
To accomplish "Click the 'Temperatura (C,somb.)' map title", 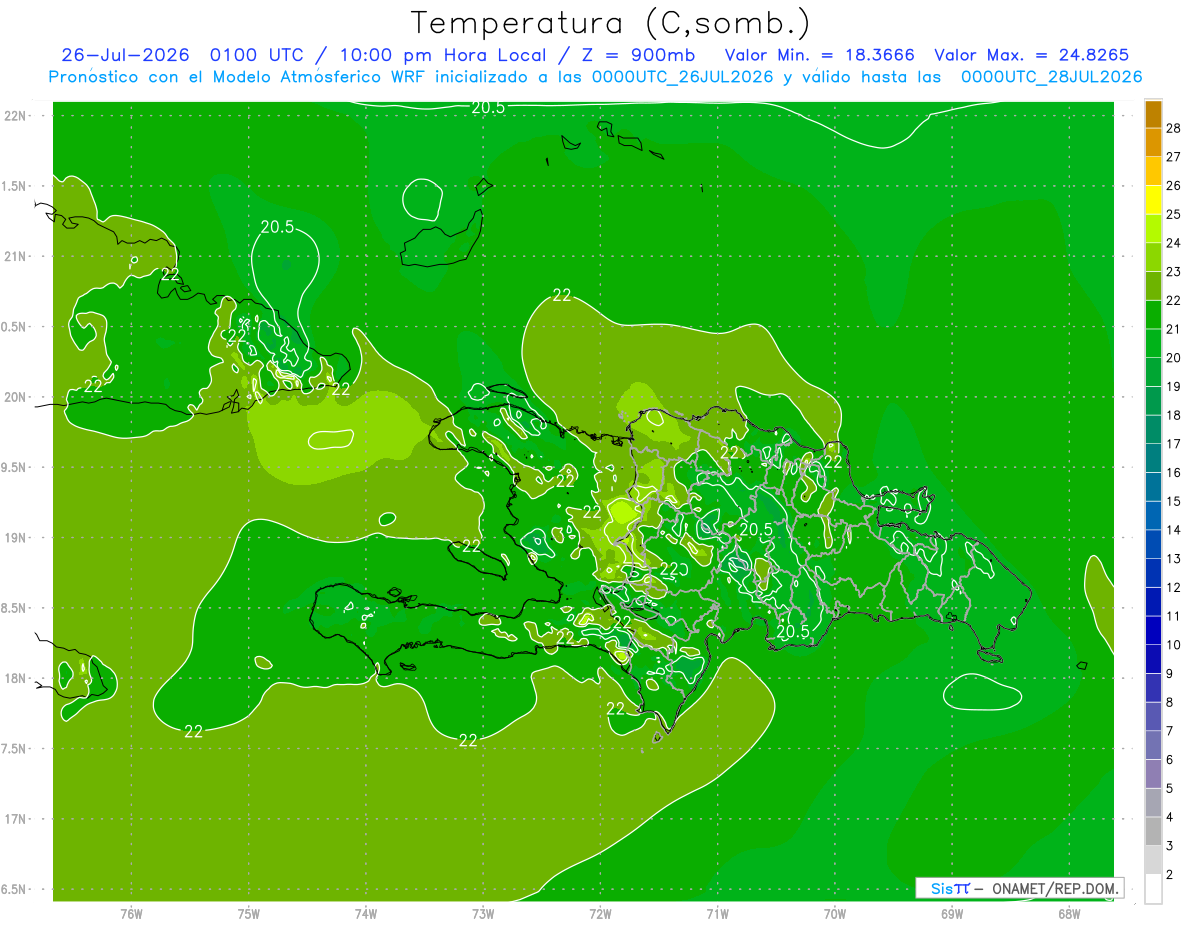I will (610, 24).
